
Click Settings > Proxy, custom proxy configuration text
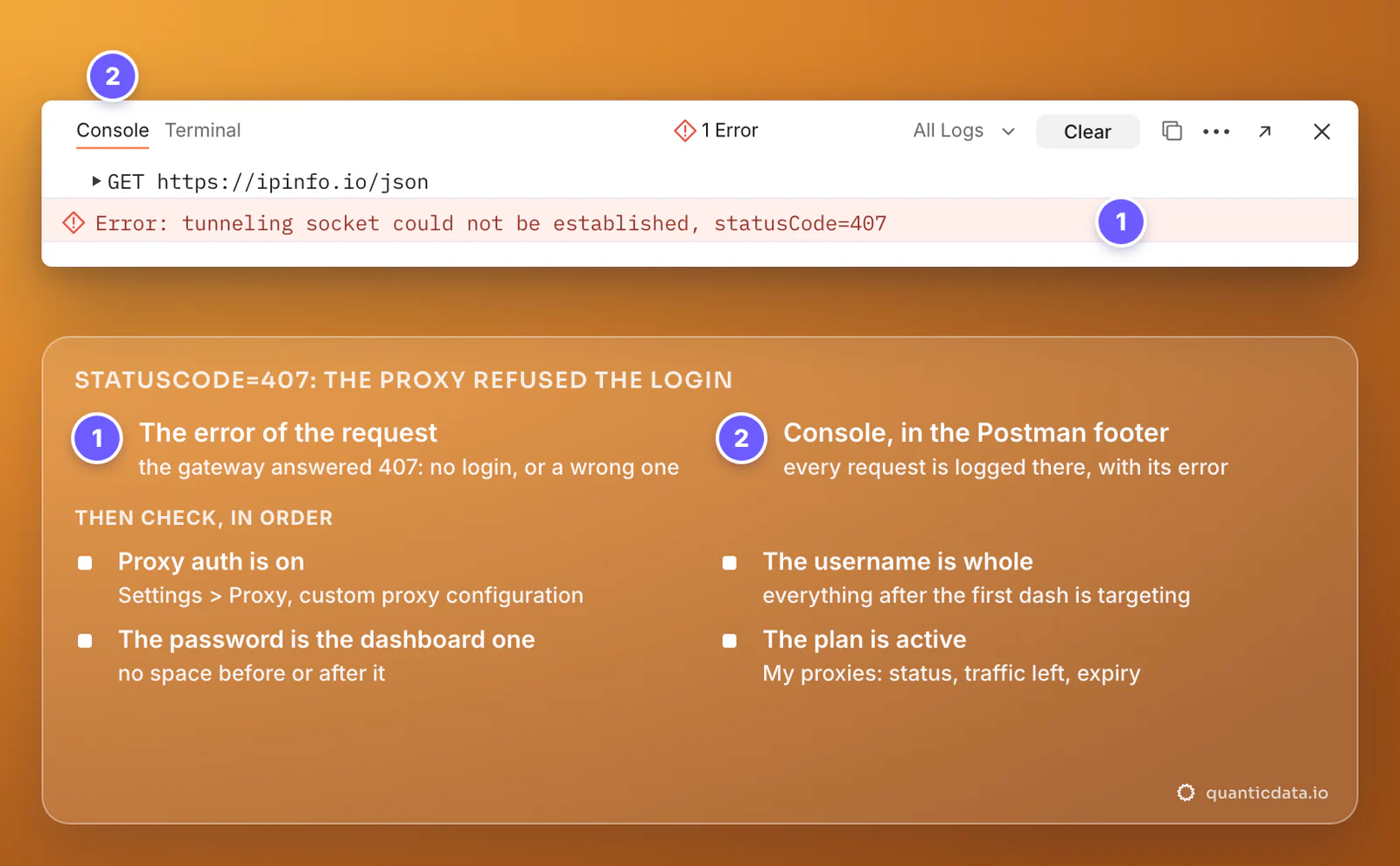pyautogui.click(x=351, y=596)
